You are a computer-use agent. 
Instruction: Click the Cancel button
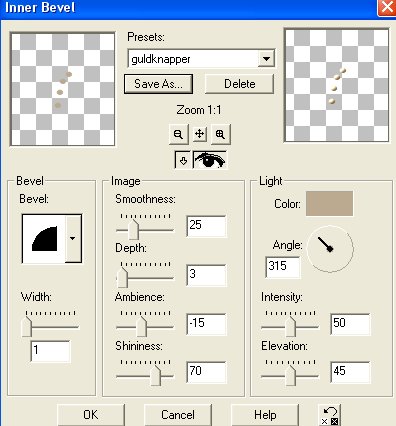(178, 415)
